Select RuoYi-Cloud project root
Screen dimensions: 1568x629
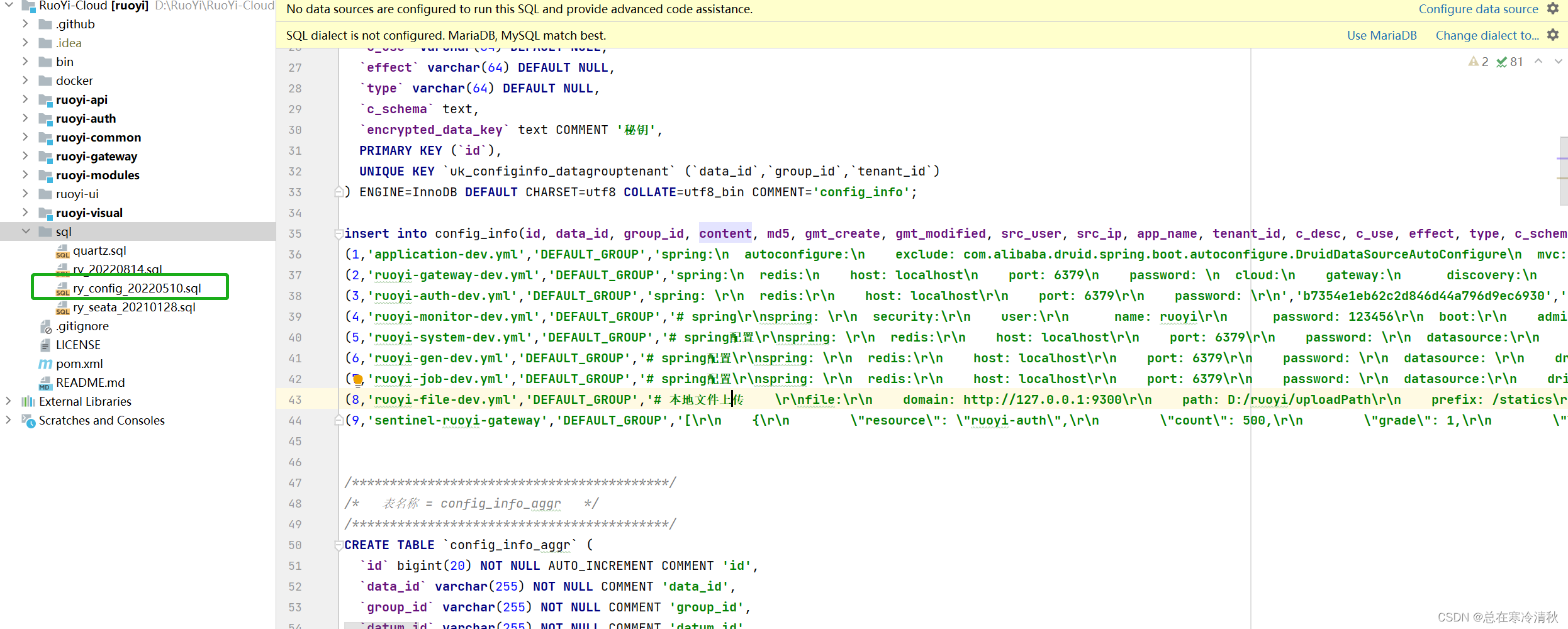click(x=94, y=6)
